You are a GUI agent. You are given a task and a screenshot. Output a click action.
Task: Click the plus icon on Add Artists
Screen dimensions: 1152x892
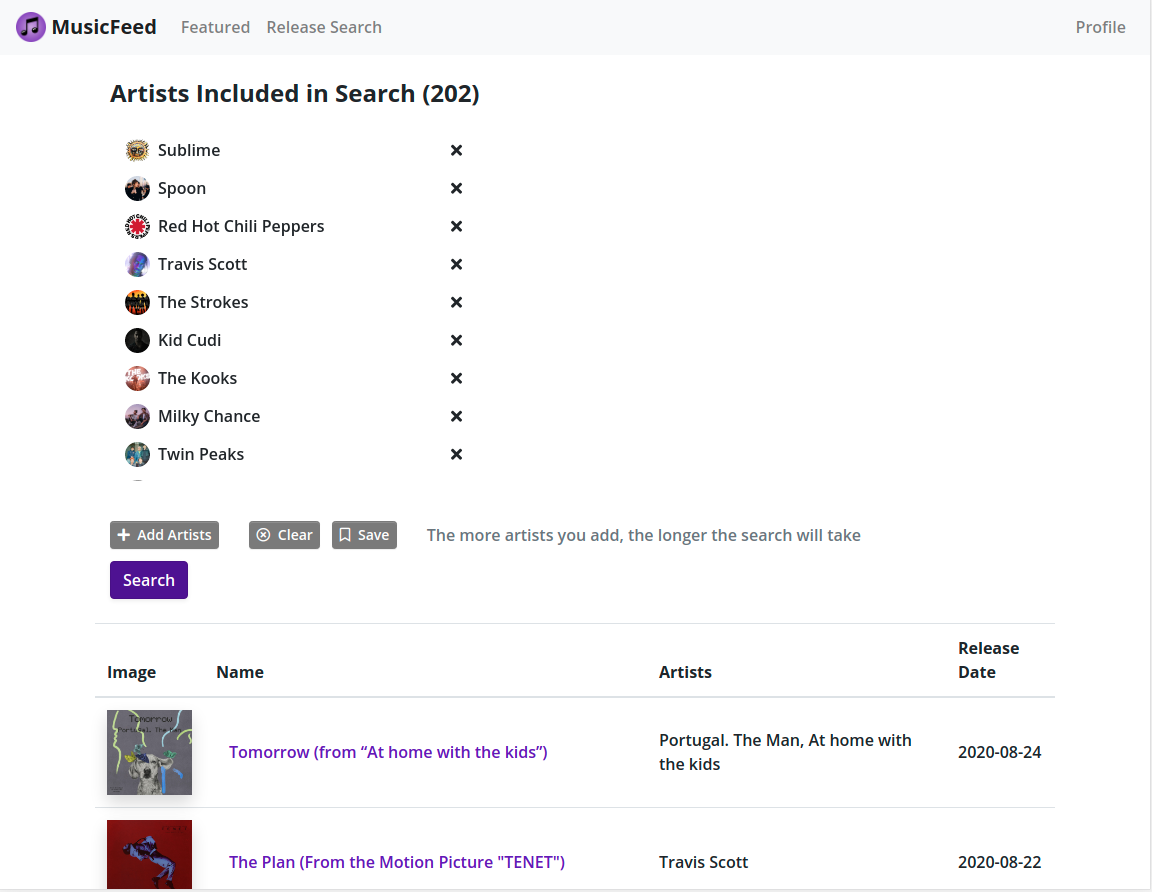(122, 535)
